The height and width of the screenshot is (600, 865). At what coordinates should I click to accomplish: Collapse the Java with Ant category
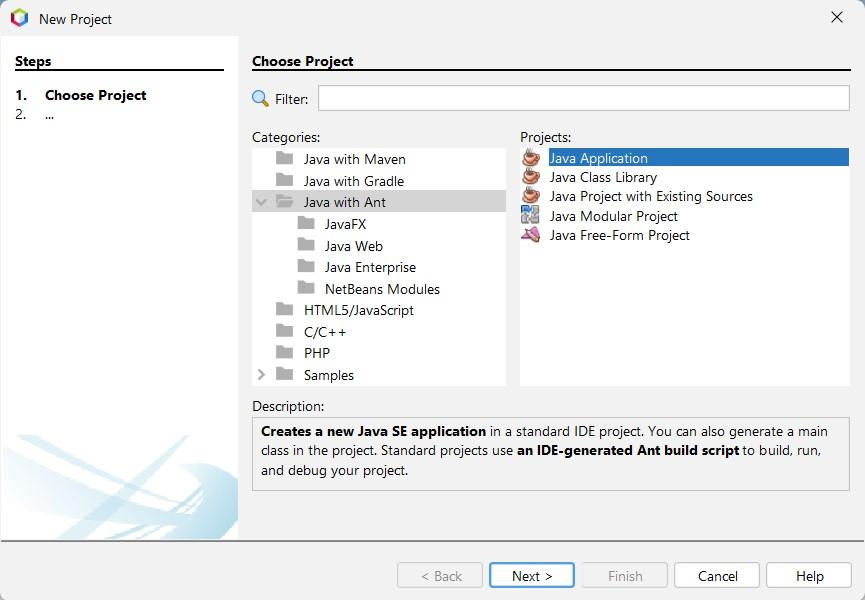coord(261,202)
